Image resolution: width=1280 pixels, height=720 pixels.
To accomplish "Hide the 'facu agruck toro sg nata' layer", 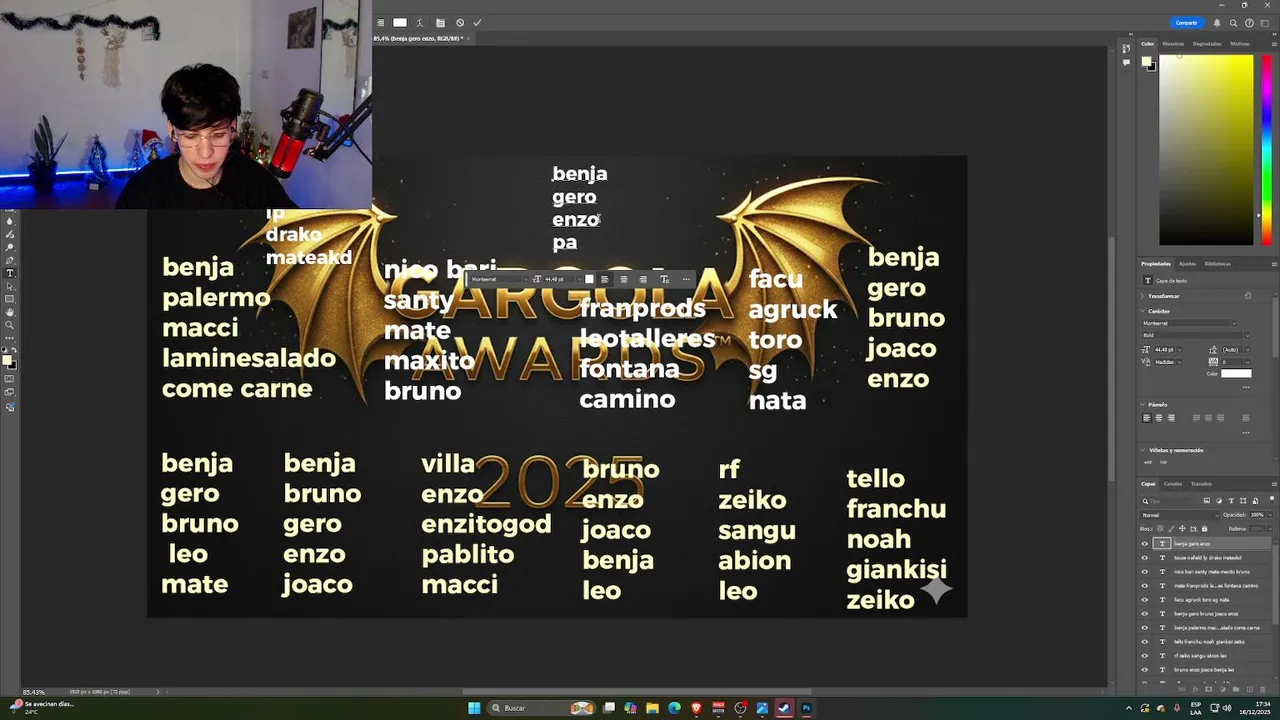I will pos(1145,600).
